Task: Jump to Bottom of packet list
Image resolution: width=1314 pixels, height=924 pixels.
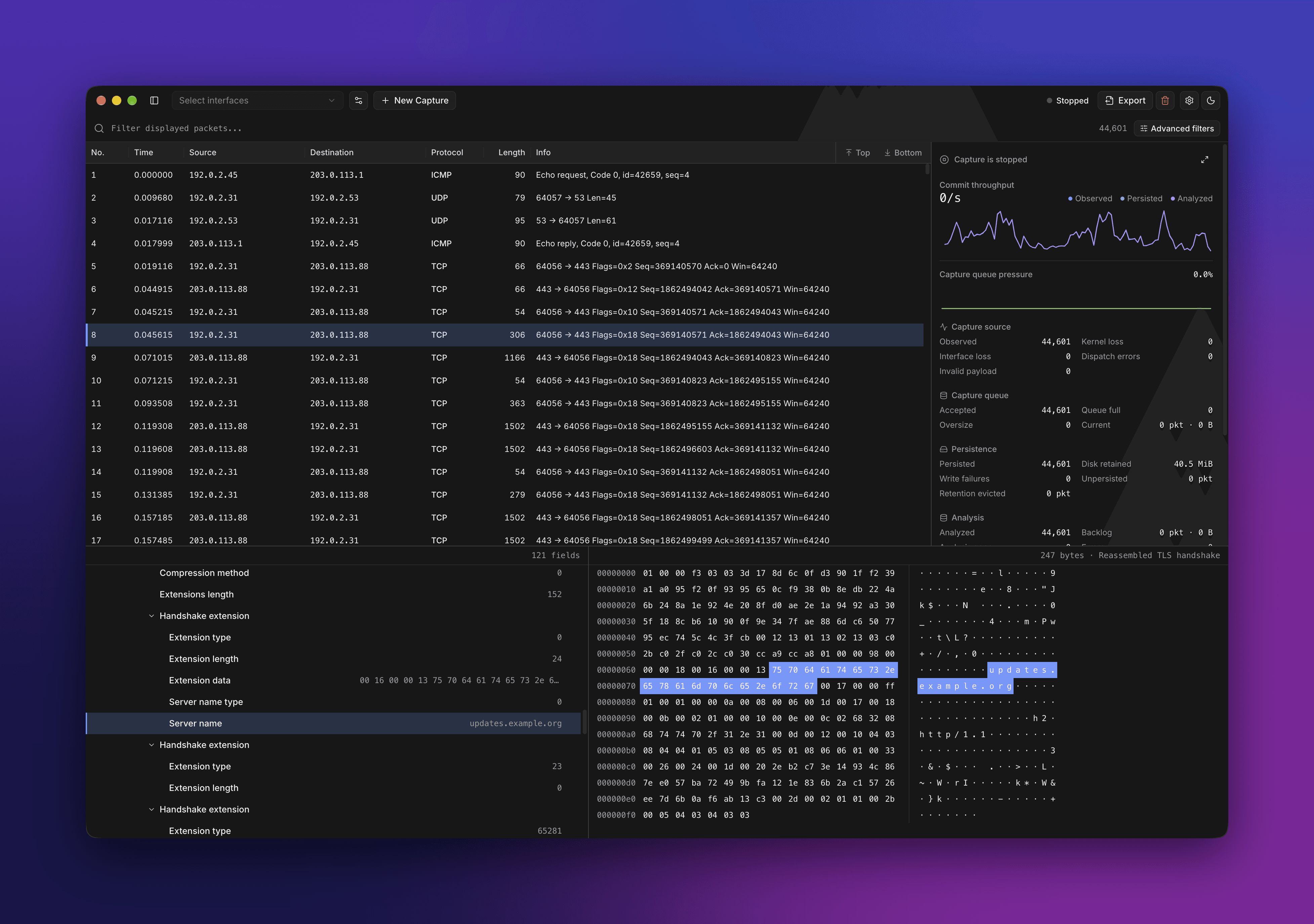Action: tap(903, 153)
